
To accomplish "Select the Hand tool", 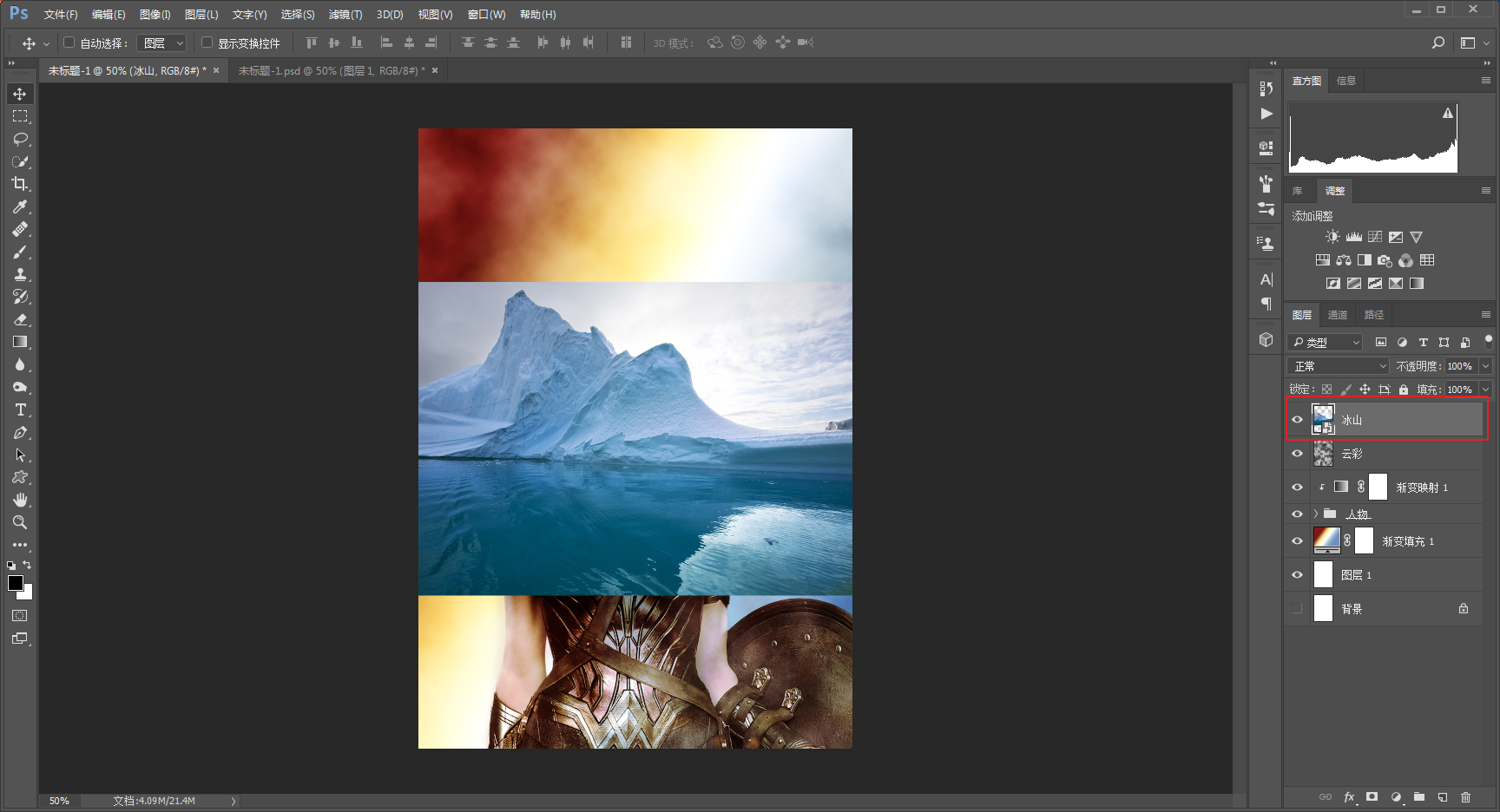I will coord(20,500).
